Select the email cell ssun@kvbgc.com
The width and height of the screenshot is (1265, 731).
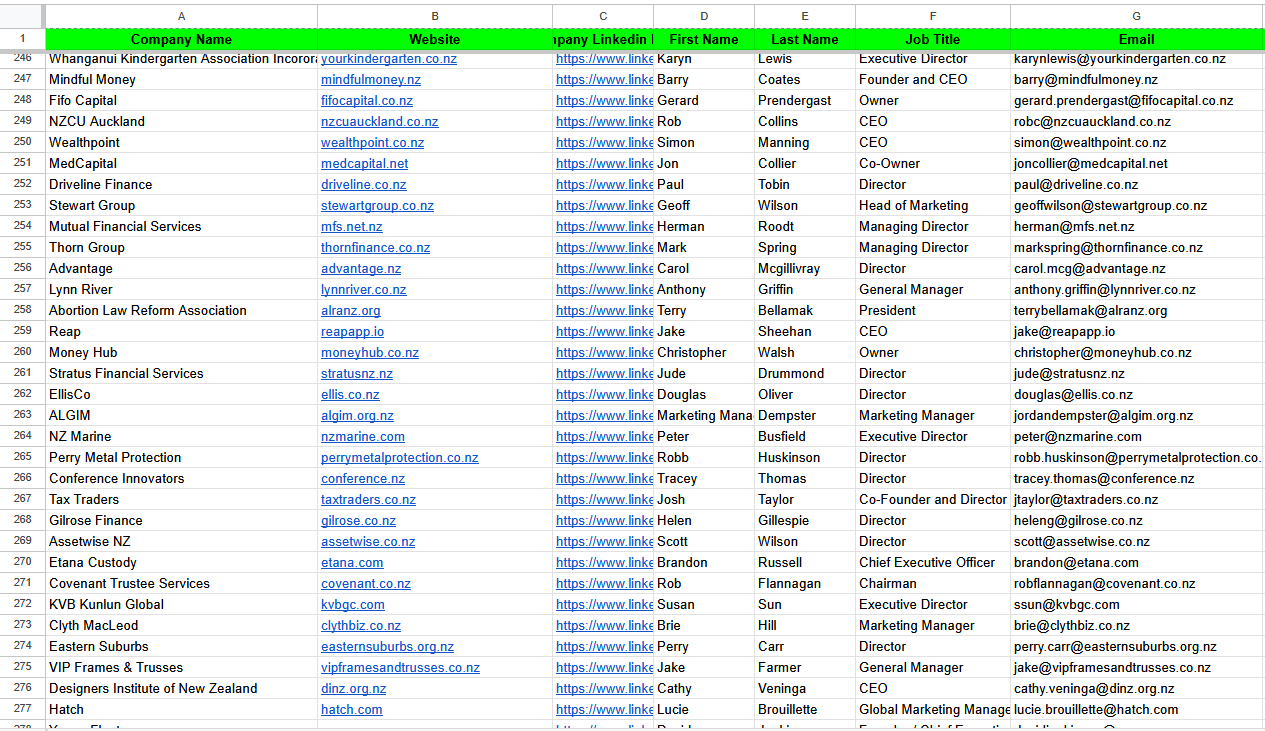click(1137, 605)
